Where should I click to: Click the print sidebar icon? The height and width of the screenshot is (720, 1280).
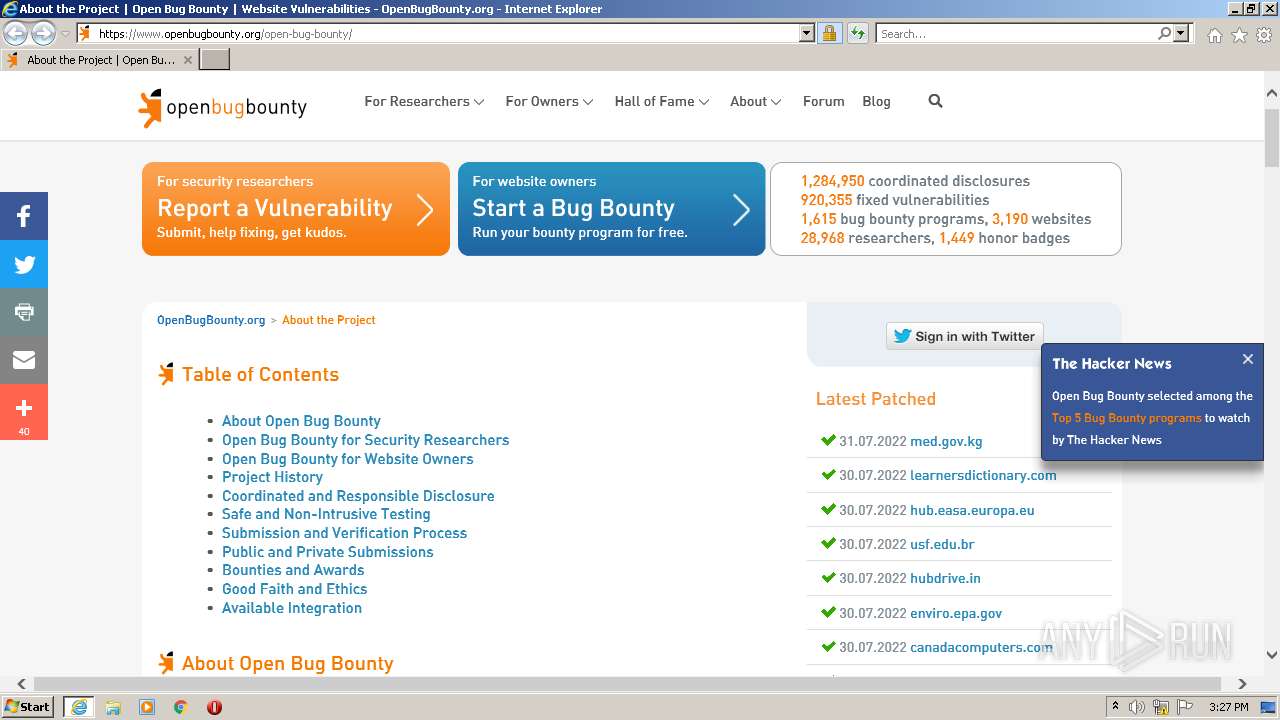24,312
